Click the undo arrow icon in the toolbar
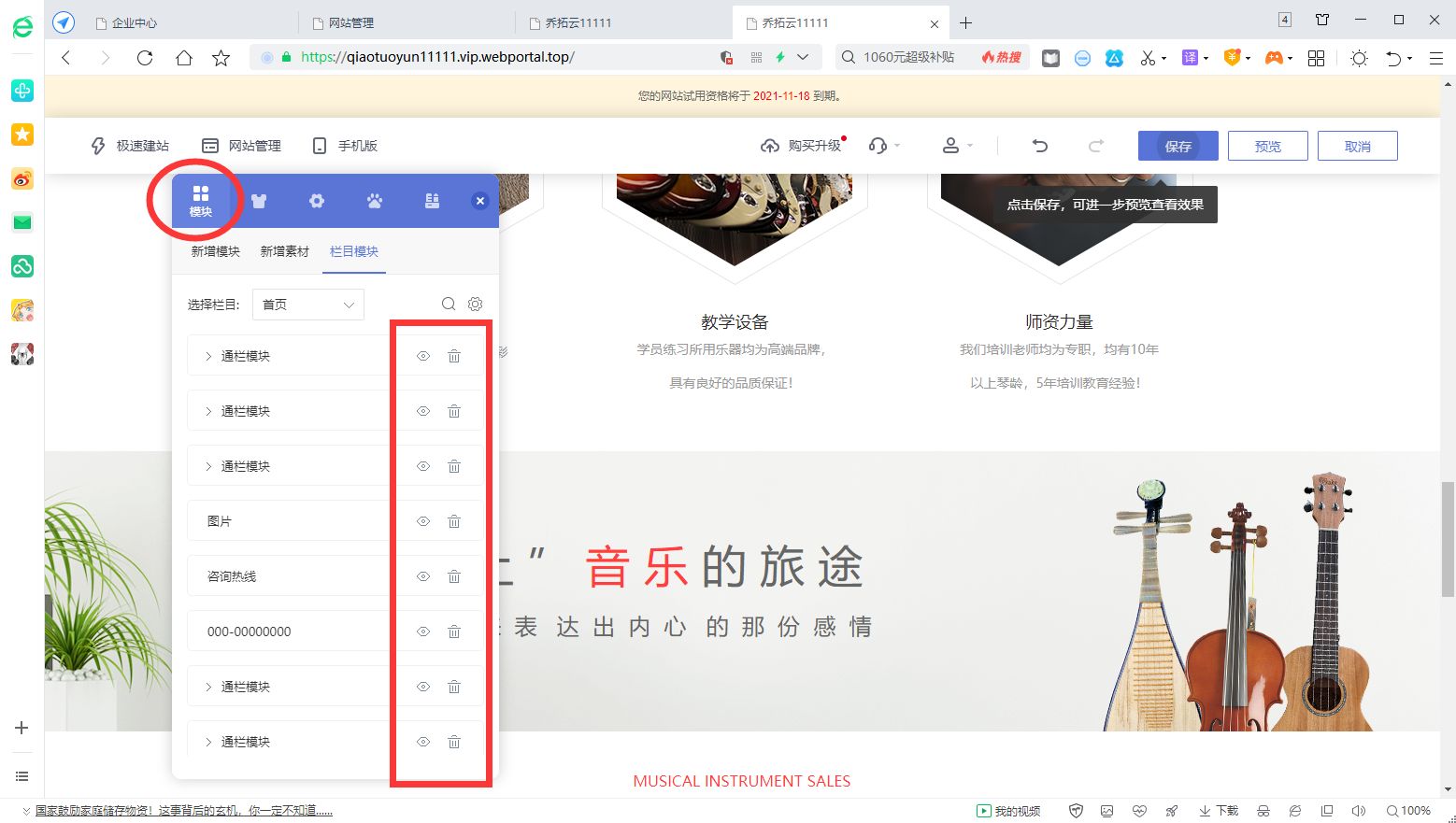Viewport: 1456px width, 823px height. (x=1040, y=146)
